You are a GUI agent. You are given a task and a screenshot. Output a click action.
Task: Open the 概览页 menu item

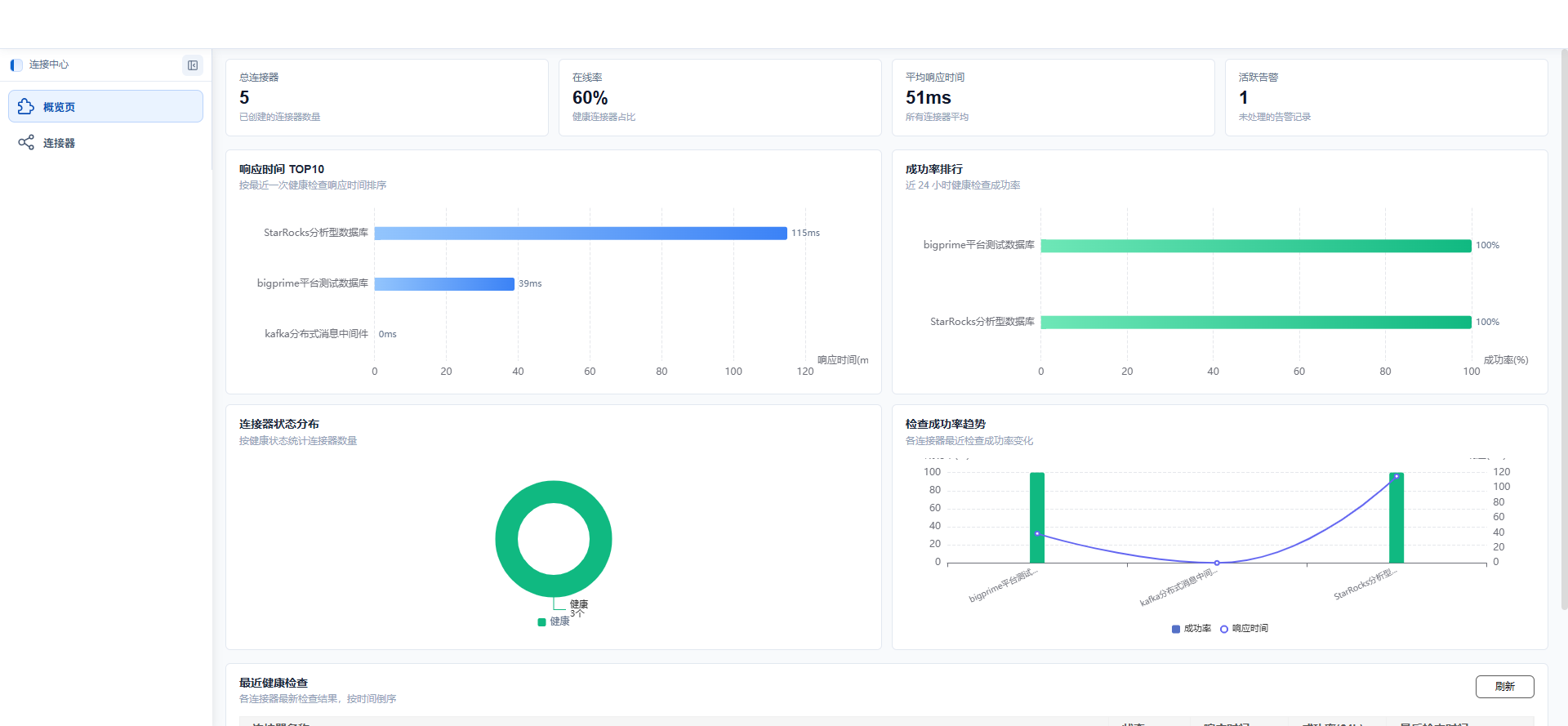pos(105,106)
